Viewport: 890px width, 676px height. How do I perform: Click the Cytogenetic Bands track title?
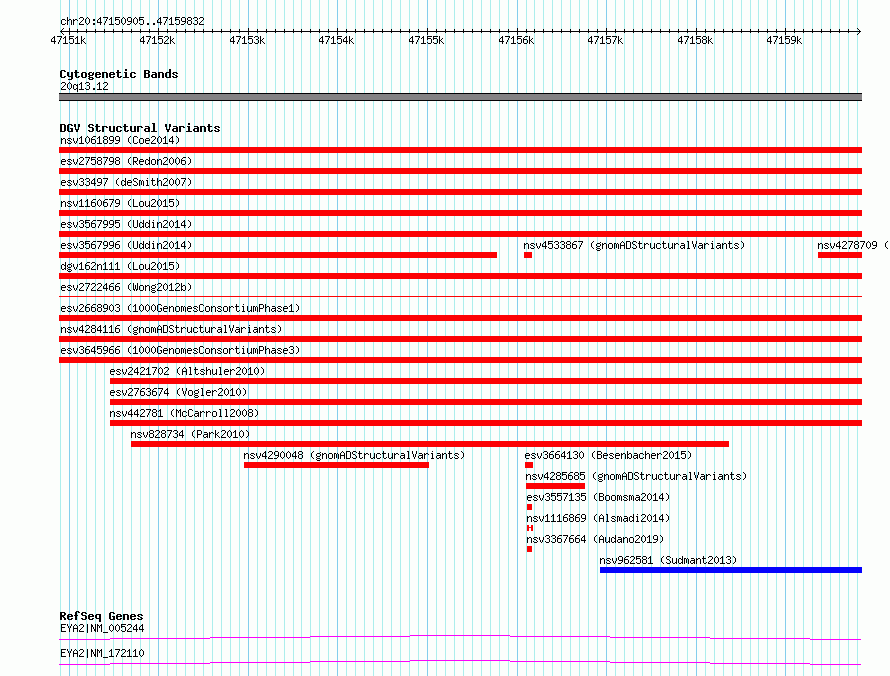[119, 74]
